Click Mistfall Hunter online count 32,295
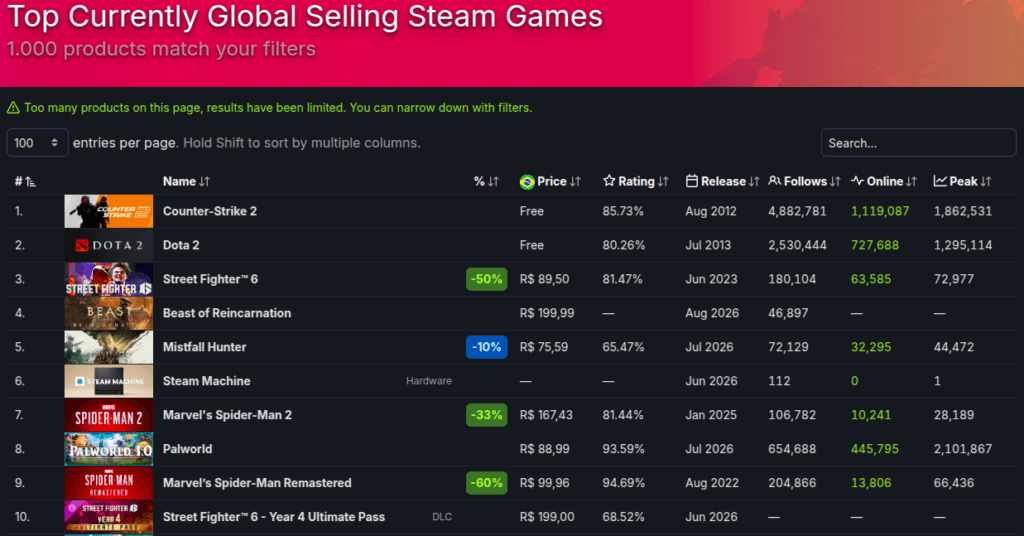Image resolution: width=1024 pixels, height=536 pixels. [x=871, y=347]
